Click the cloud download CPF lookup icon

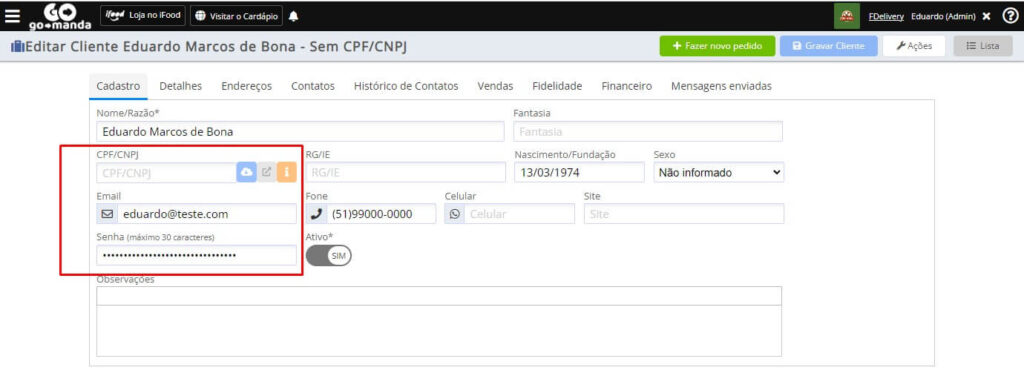coord(246,172)
